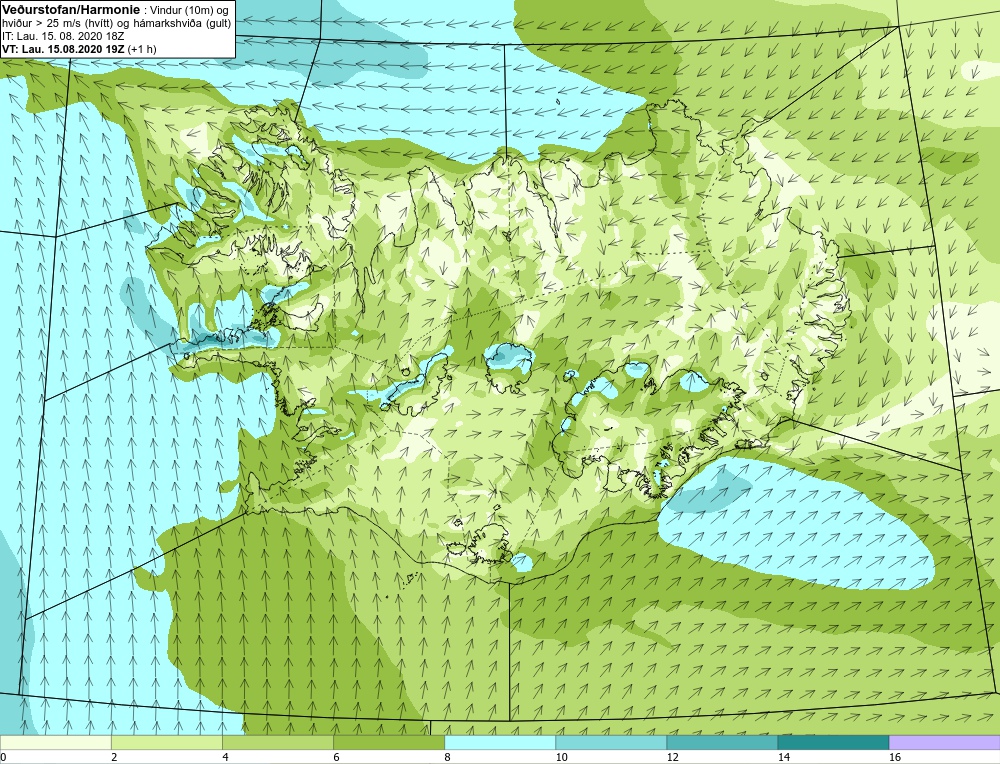Click the legend label '4'
This screenshot has width=1000, height=764.
(x=226, y=757)
